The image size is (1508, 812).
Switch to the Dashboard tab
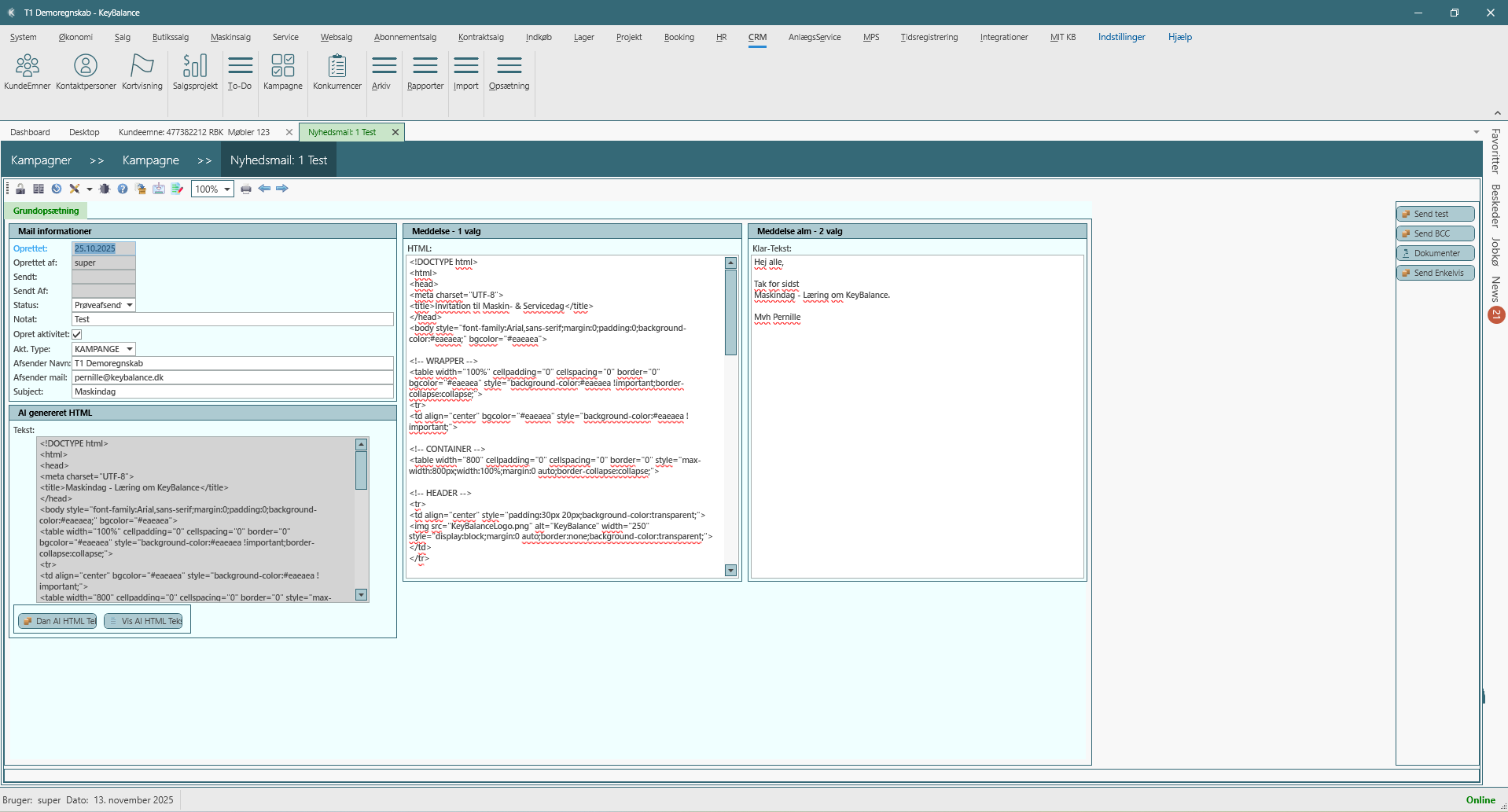(x=30, y=132)
